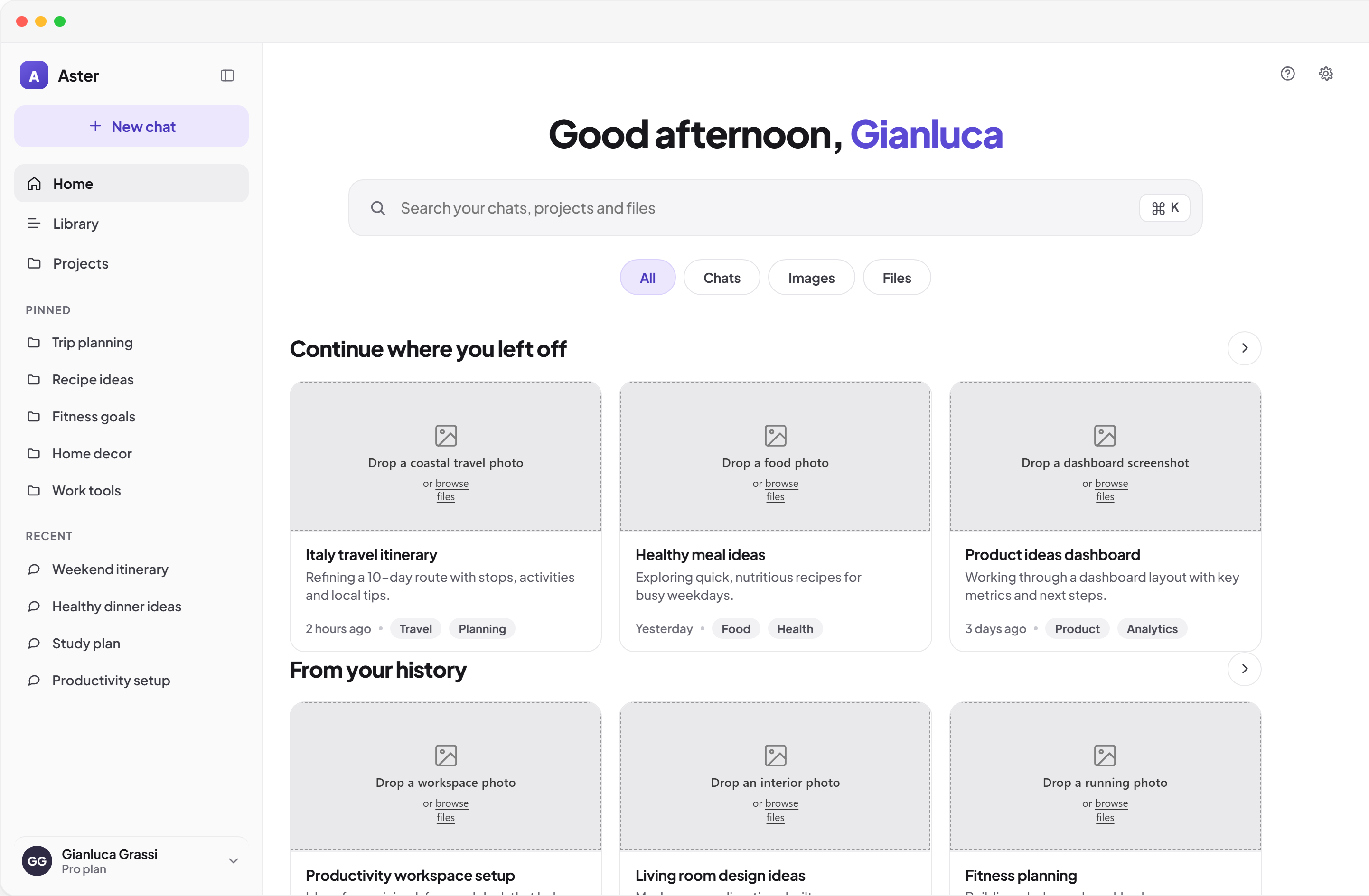Screen dimensions: 1369x896
Task: Open pinned Fitness goals project
Action: click(131, 416)
